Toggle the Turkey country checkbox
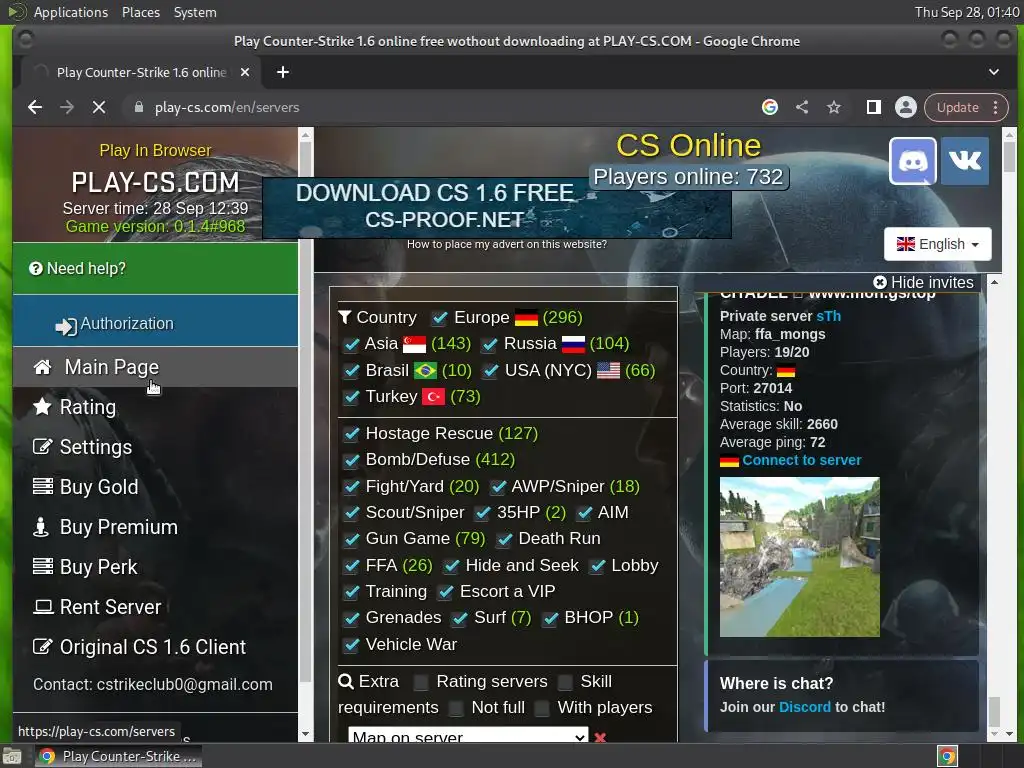The width and height of the screenshot is (1024, 768). click(x=351, y=397)
